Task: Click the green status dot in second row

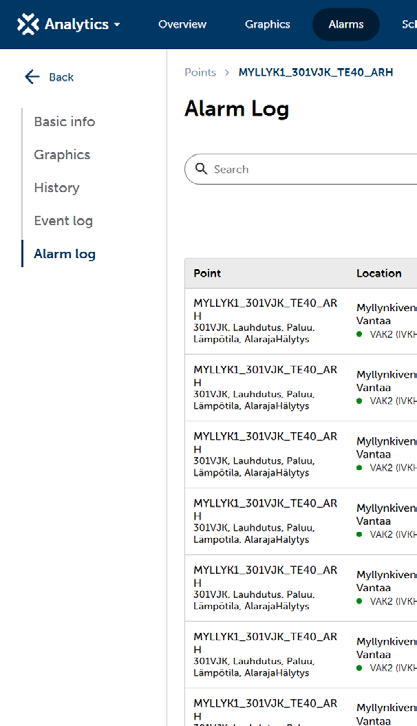Action: [359, 401]
